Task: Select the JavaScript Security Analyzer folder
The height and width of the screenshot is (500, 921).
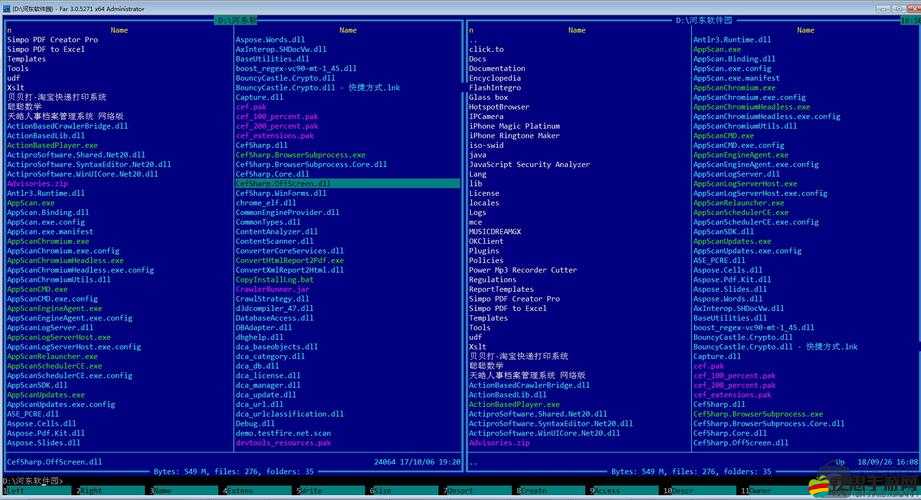Action: click(529, 165)
